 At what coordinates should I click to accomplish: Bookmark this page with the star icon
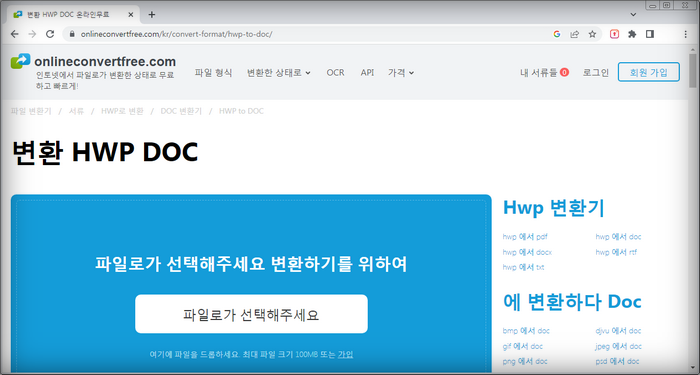coord(592,34)
